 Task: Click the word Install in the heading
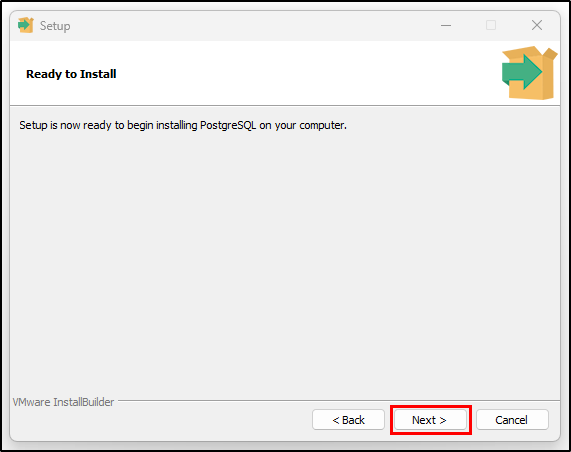click(98, 74)
